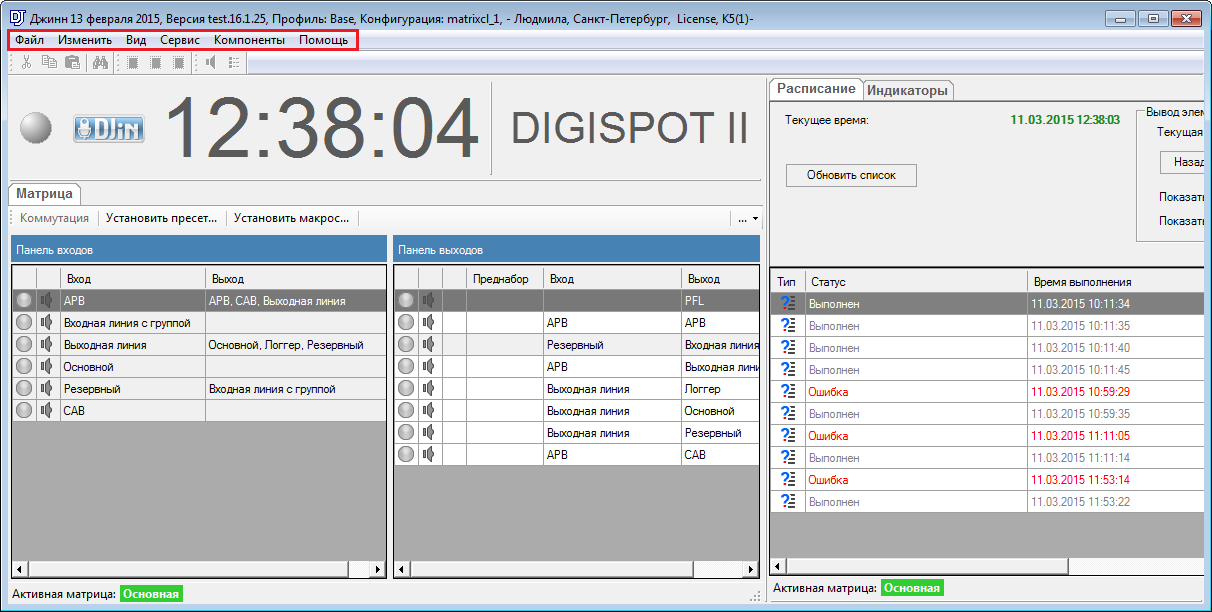Open the Помощь menu

point(324,40)
